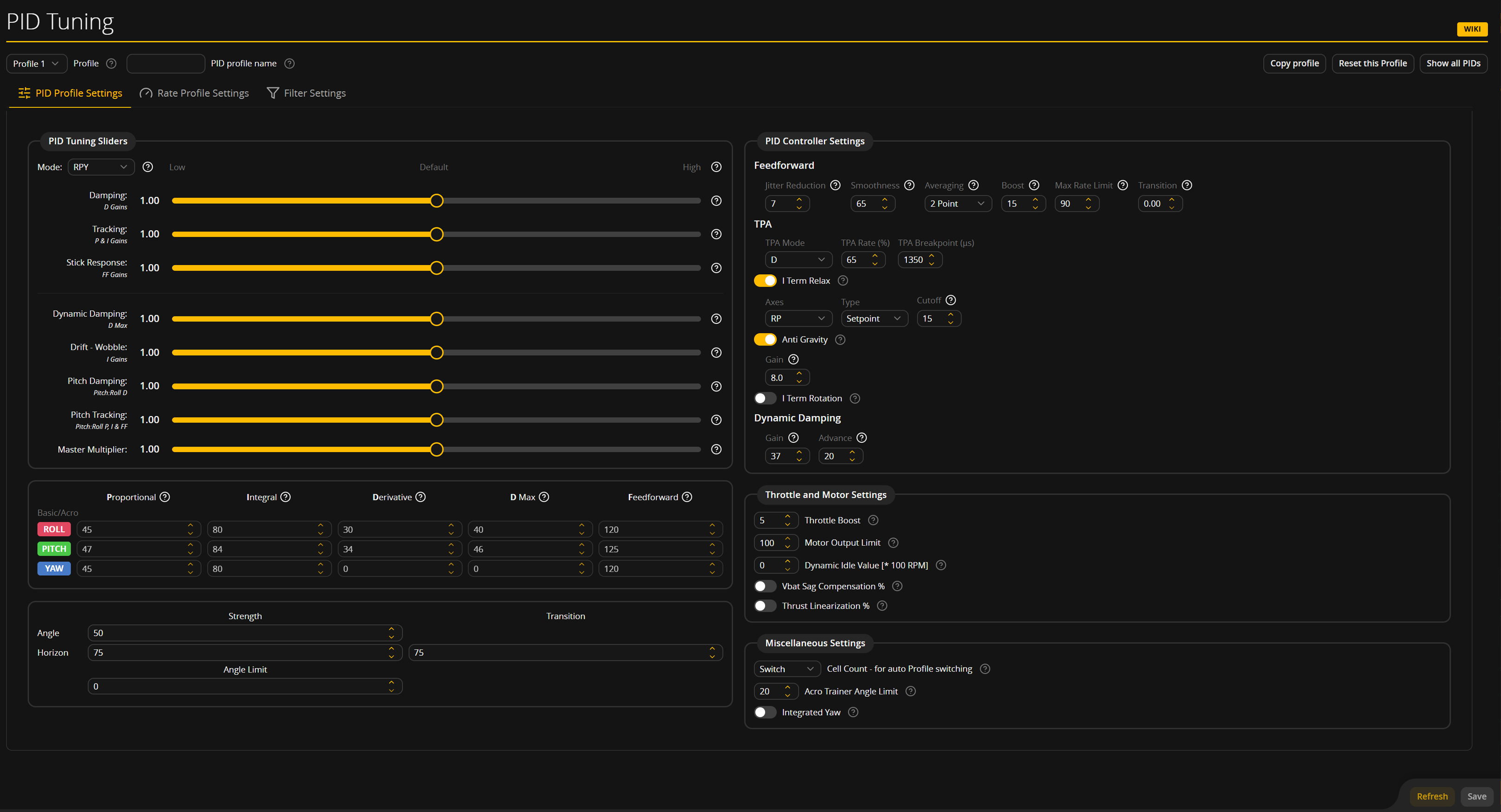Open help icon for PID profile name
Viewport: 1501px width, 812px height.
[289, 63]
